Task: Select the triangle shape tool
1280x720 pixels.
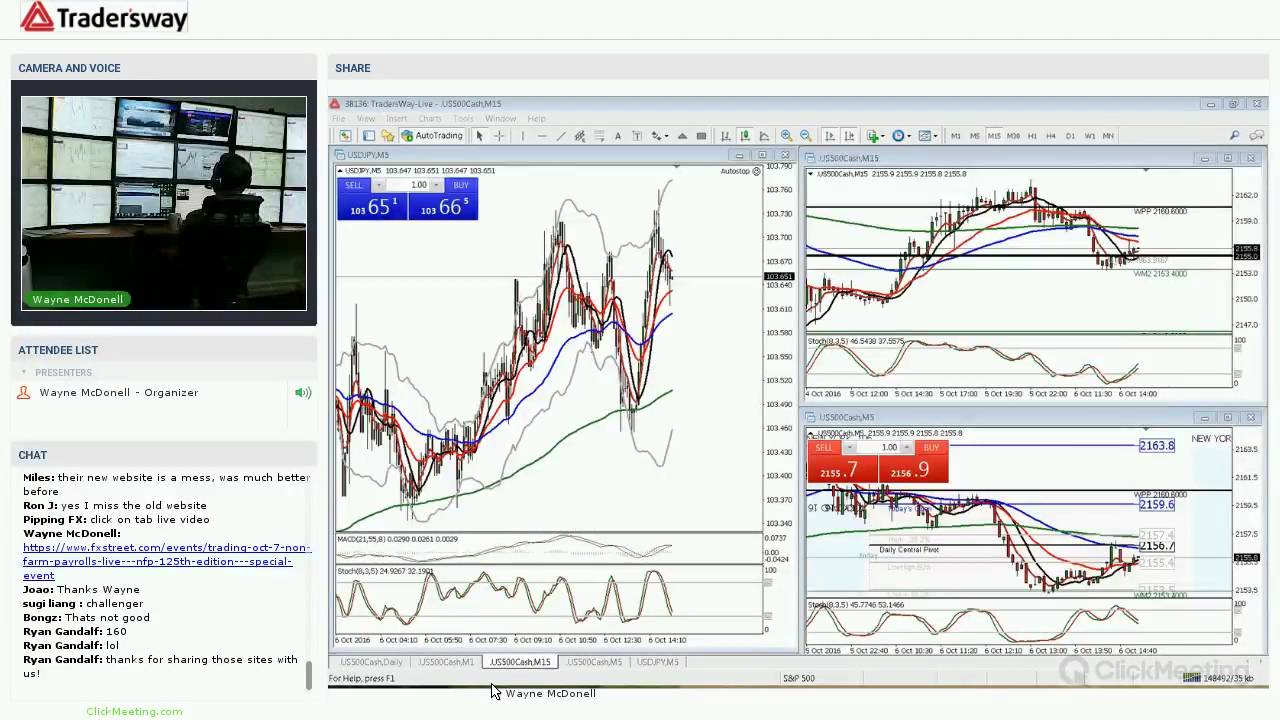Action: coord(682,135)
